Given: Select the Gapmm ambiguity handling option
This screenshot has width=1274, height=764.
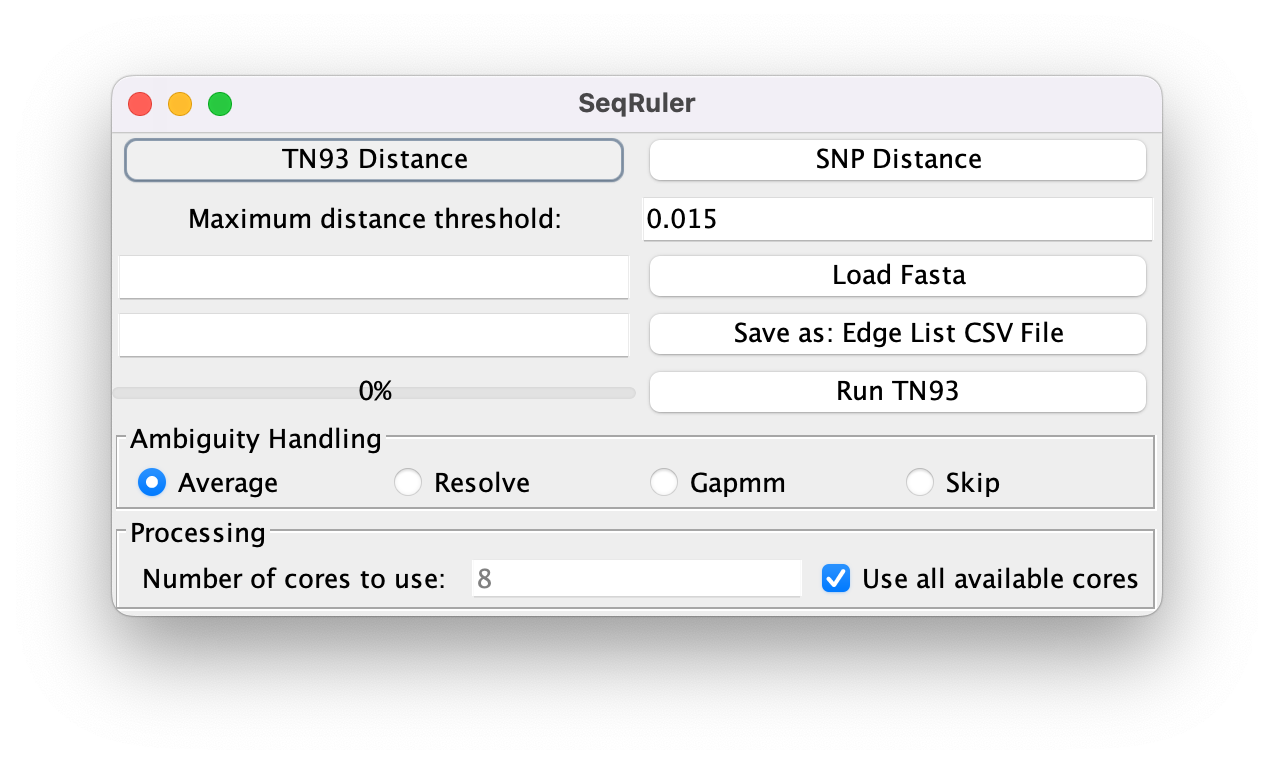Looking at the screenshot, I should click(x=664, y=482).
